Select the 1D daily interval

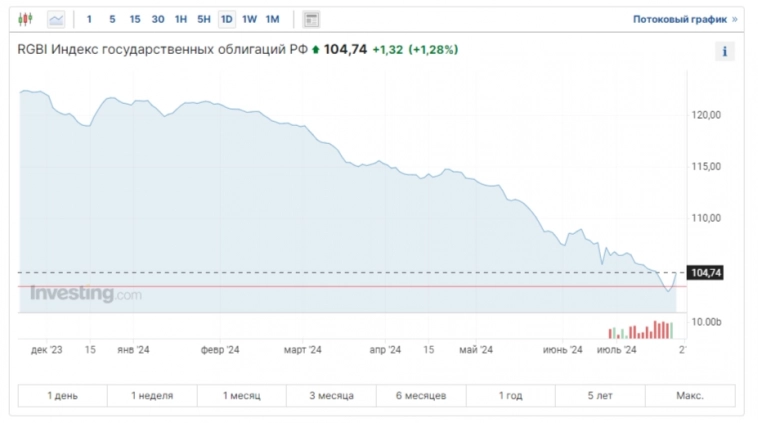(x=227, y=19)
